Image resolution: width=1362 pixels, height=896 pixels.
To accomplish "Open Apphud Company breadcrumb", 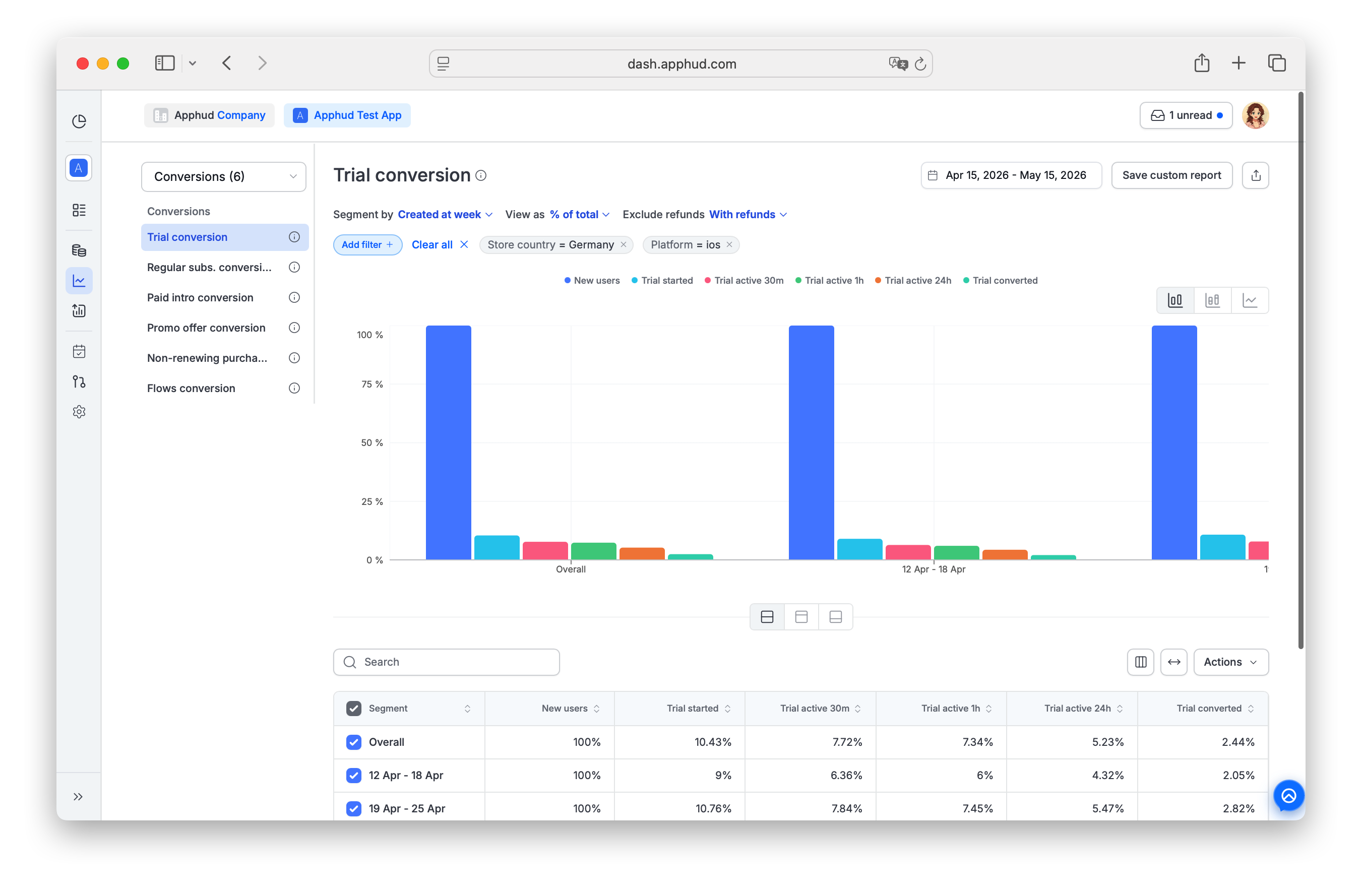I will [x=210, y=115].
